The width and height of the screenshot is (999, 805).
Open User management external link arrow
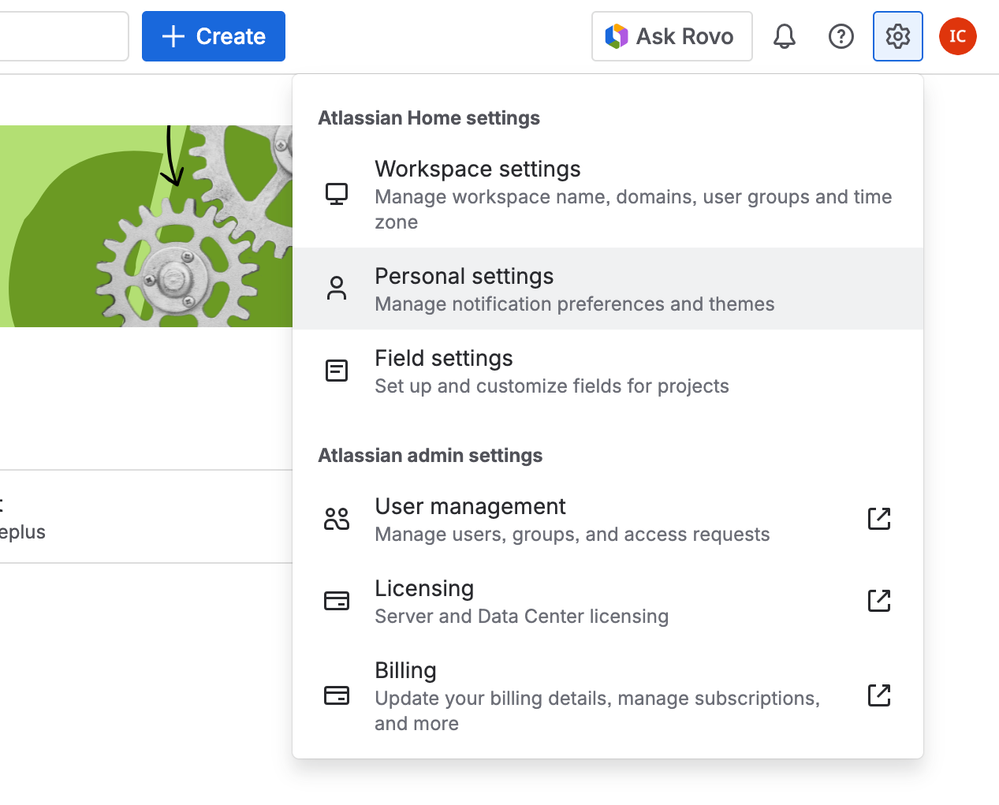click(x=878, y=519)
